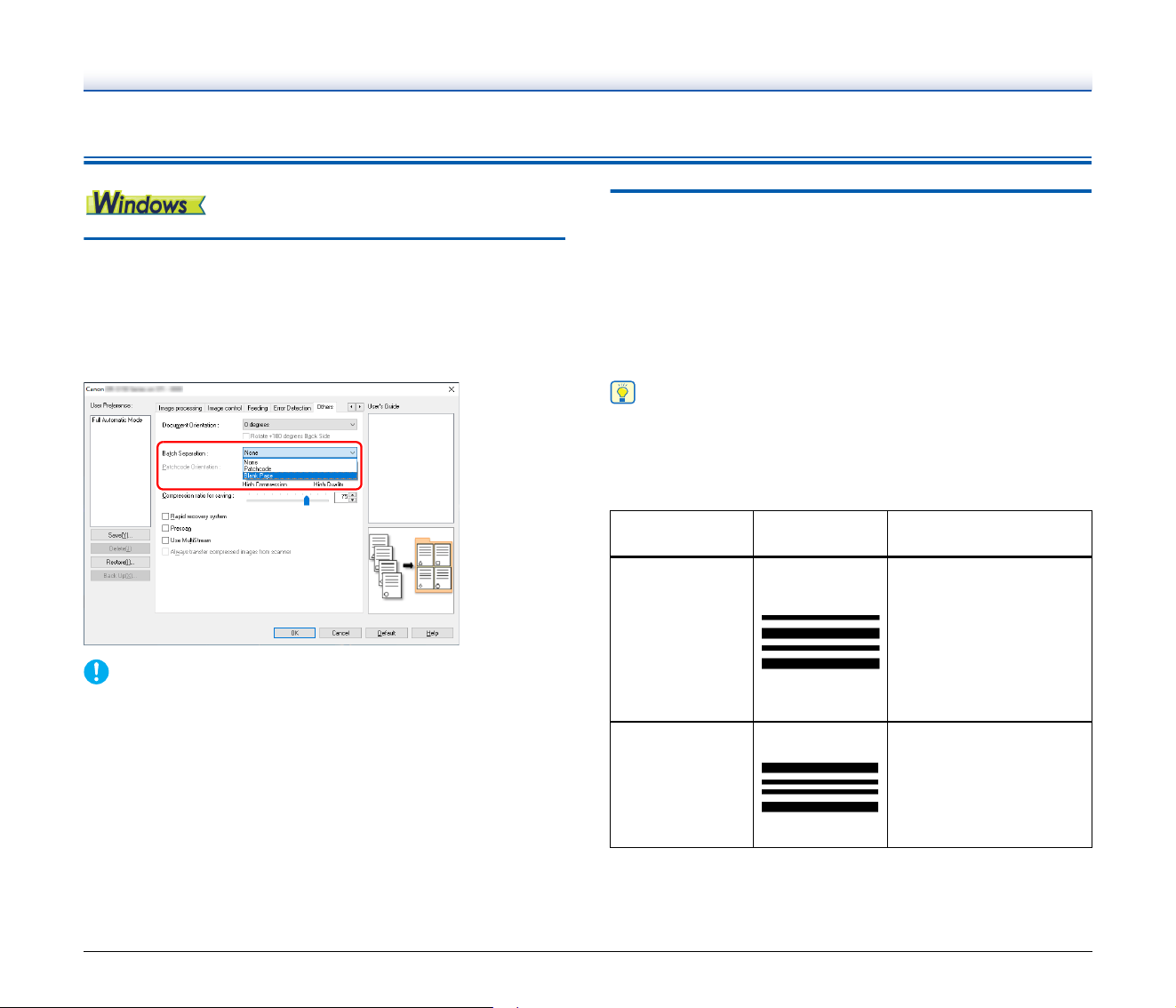Toggle the Use MultiStream checkbox
Image resolution: width=1176 pixels, height=1008 pixels.
pyautogui.click(x=165, y=540)
